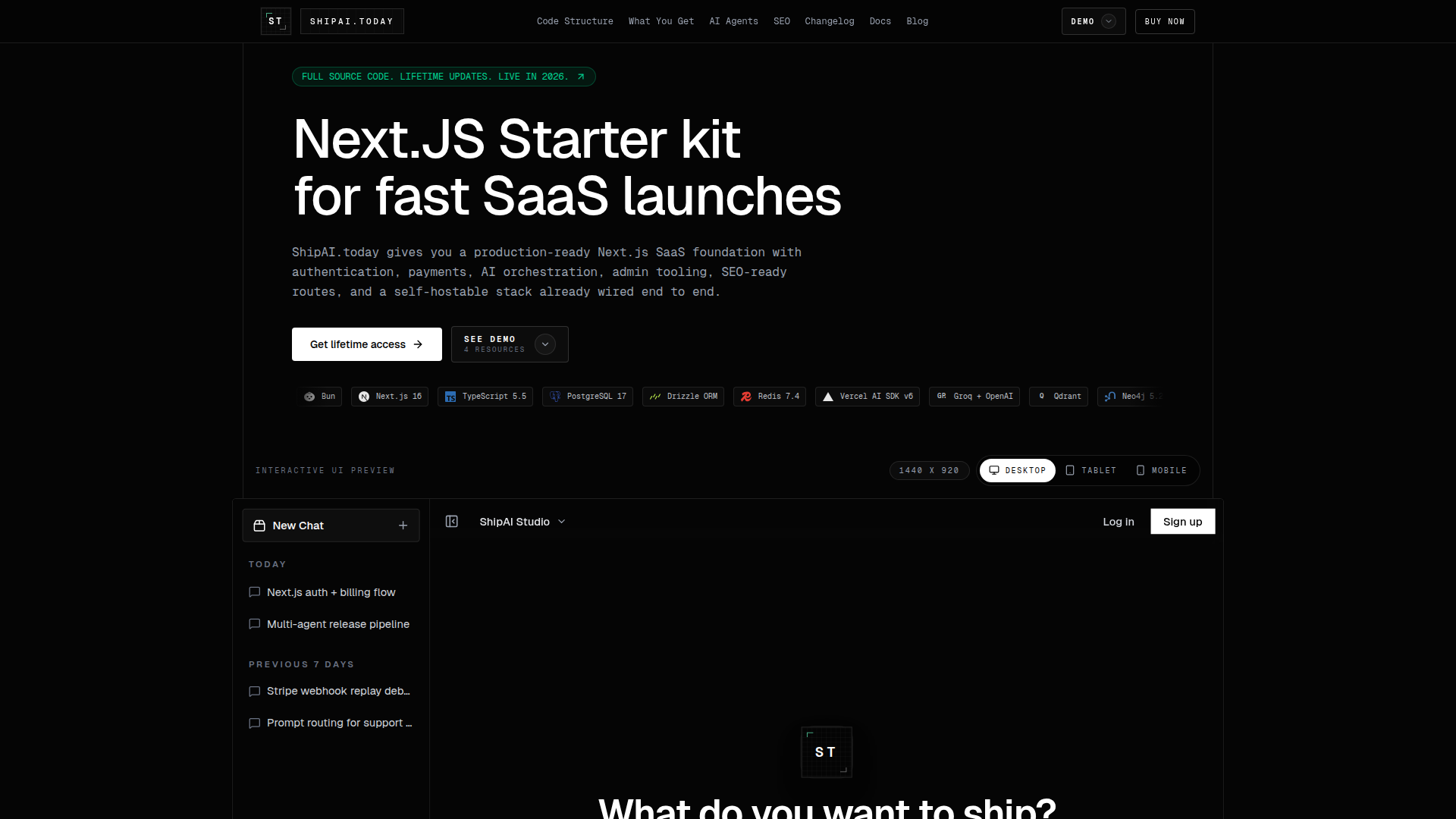Switch preview to Desktop view
The height and width of the screenshot is (819, 1456).
coord(1017,470)
